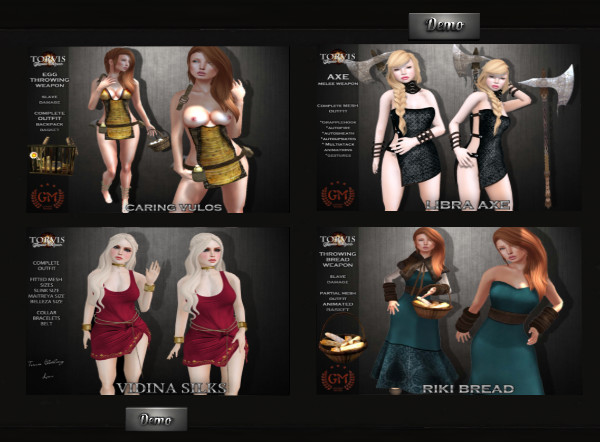Image resolution: width=600 pixels, height=442 pixels.
Task: Open the Riki Bread product panel
Action: tap(449, 311)
